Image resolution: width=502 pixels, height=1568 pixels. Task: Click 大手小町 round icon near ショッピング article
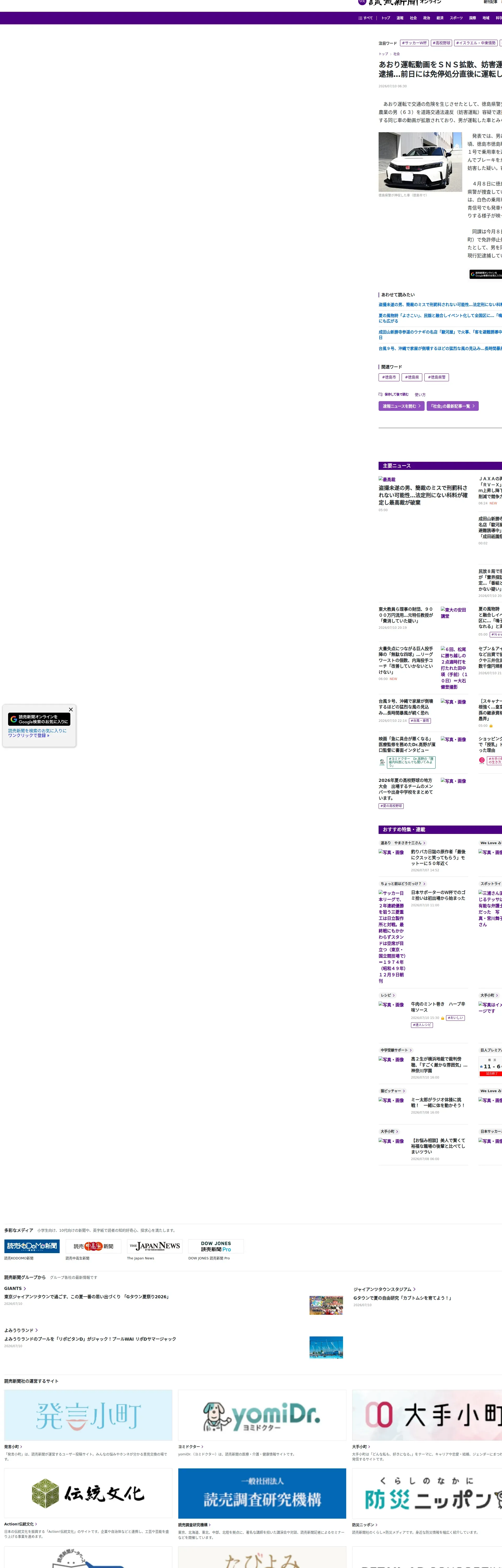tap(482, 760)
